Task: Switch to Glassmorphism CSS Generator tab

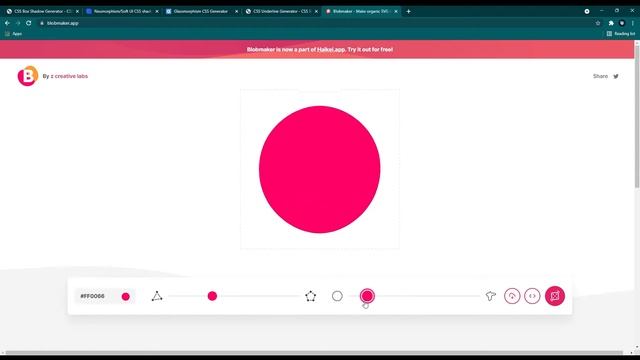Action: [201, 11]
